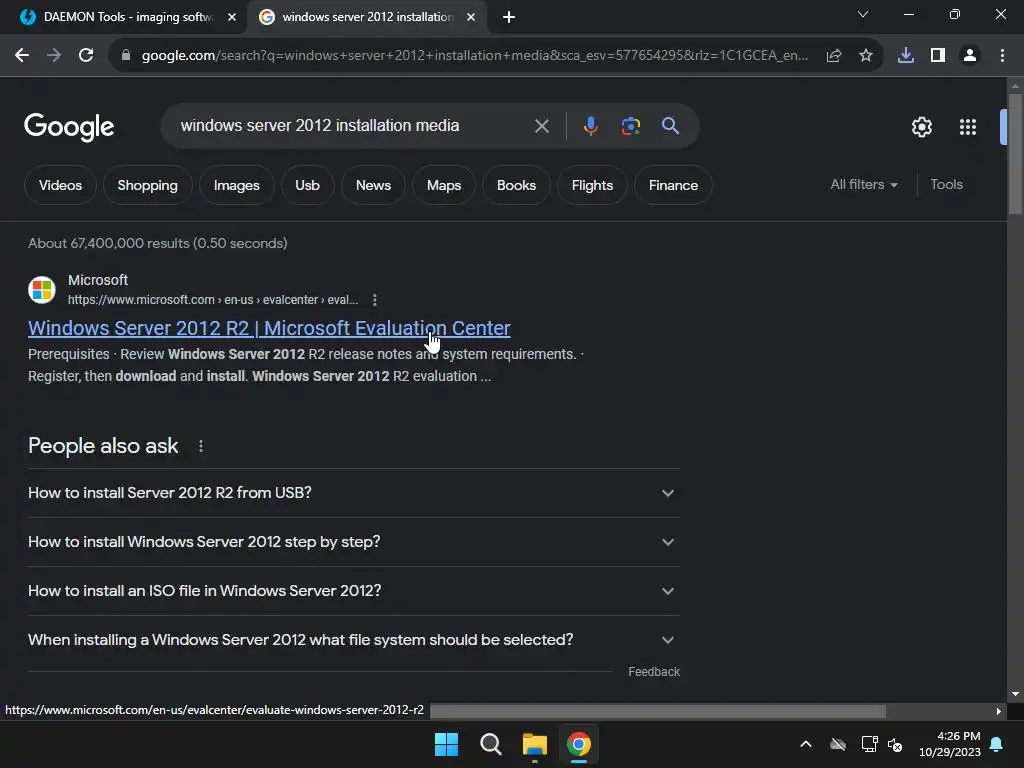
Task: Click the vertical scrollbar thumb
Action: 1015,153
